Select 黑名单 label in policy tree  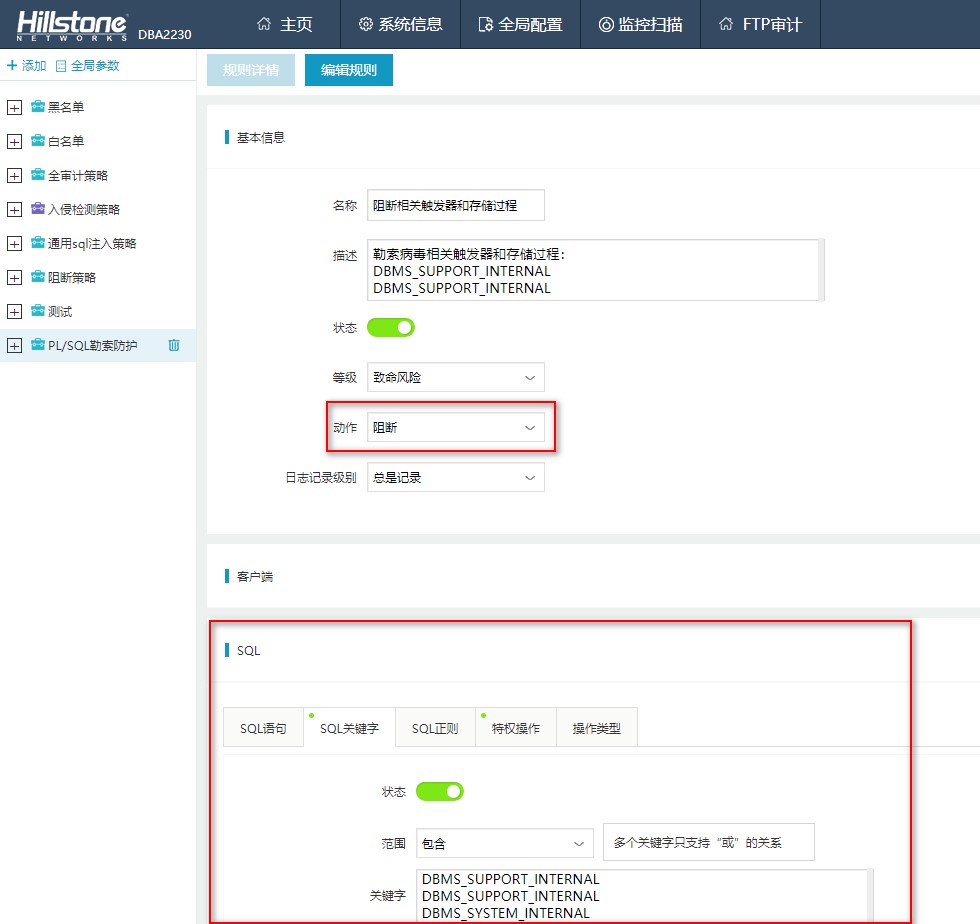tap(66, 107)
